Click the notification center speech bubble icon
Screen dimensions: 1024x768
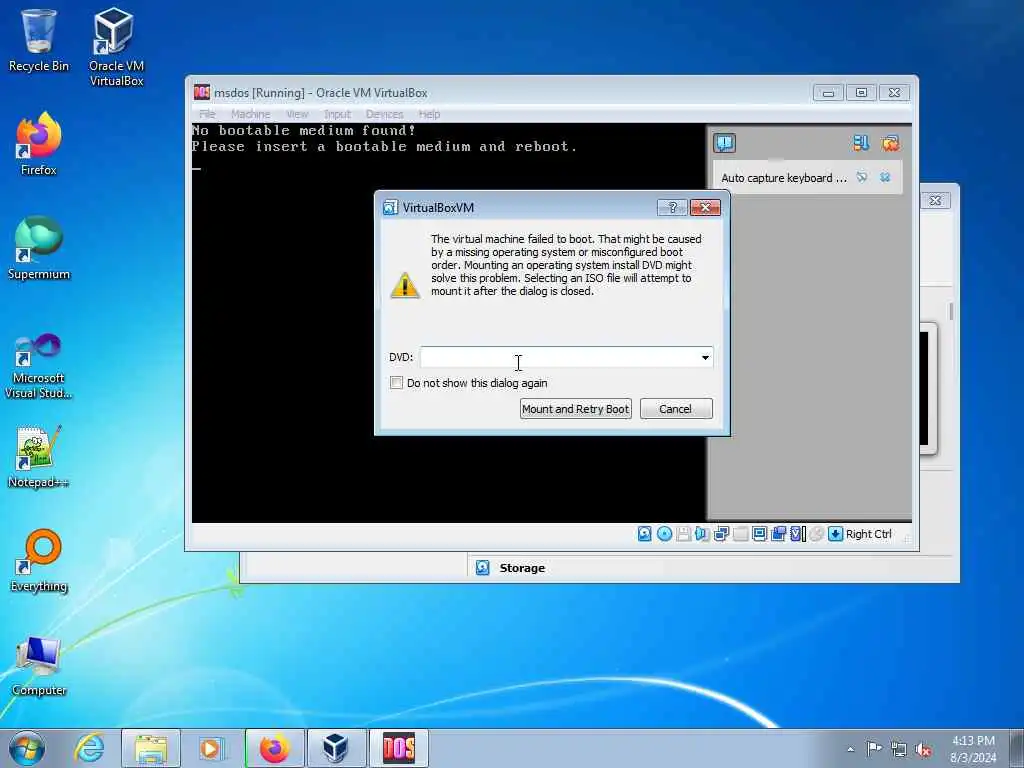point(724,143)
